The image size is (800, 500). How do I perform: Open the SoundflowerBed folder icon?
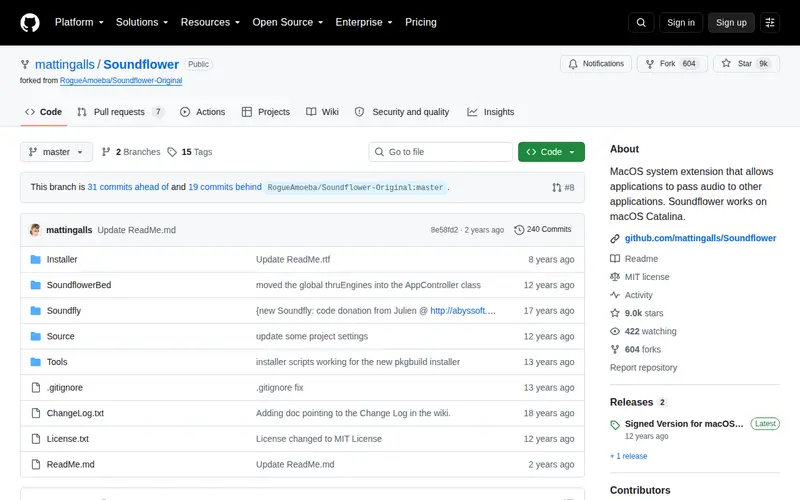point(36,285)
